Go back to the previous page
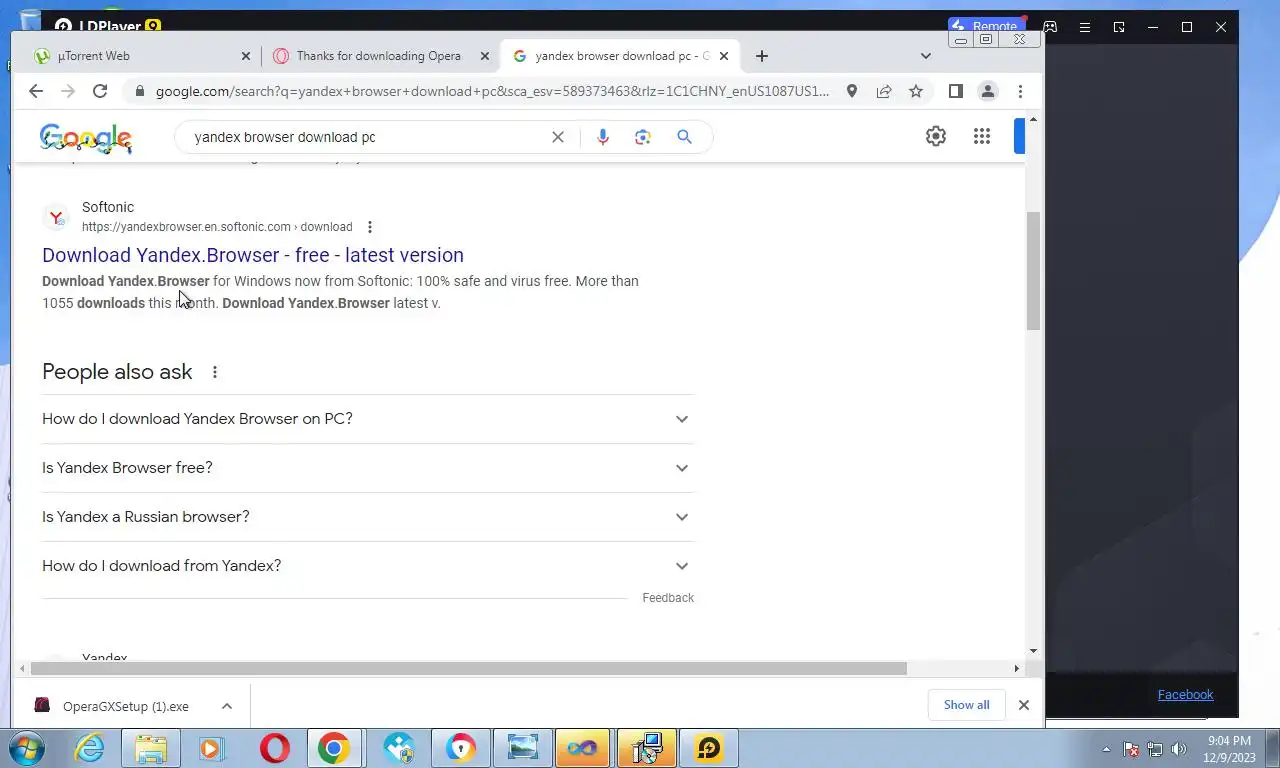This screenshot has width=1280, height=768. [36, 91]
